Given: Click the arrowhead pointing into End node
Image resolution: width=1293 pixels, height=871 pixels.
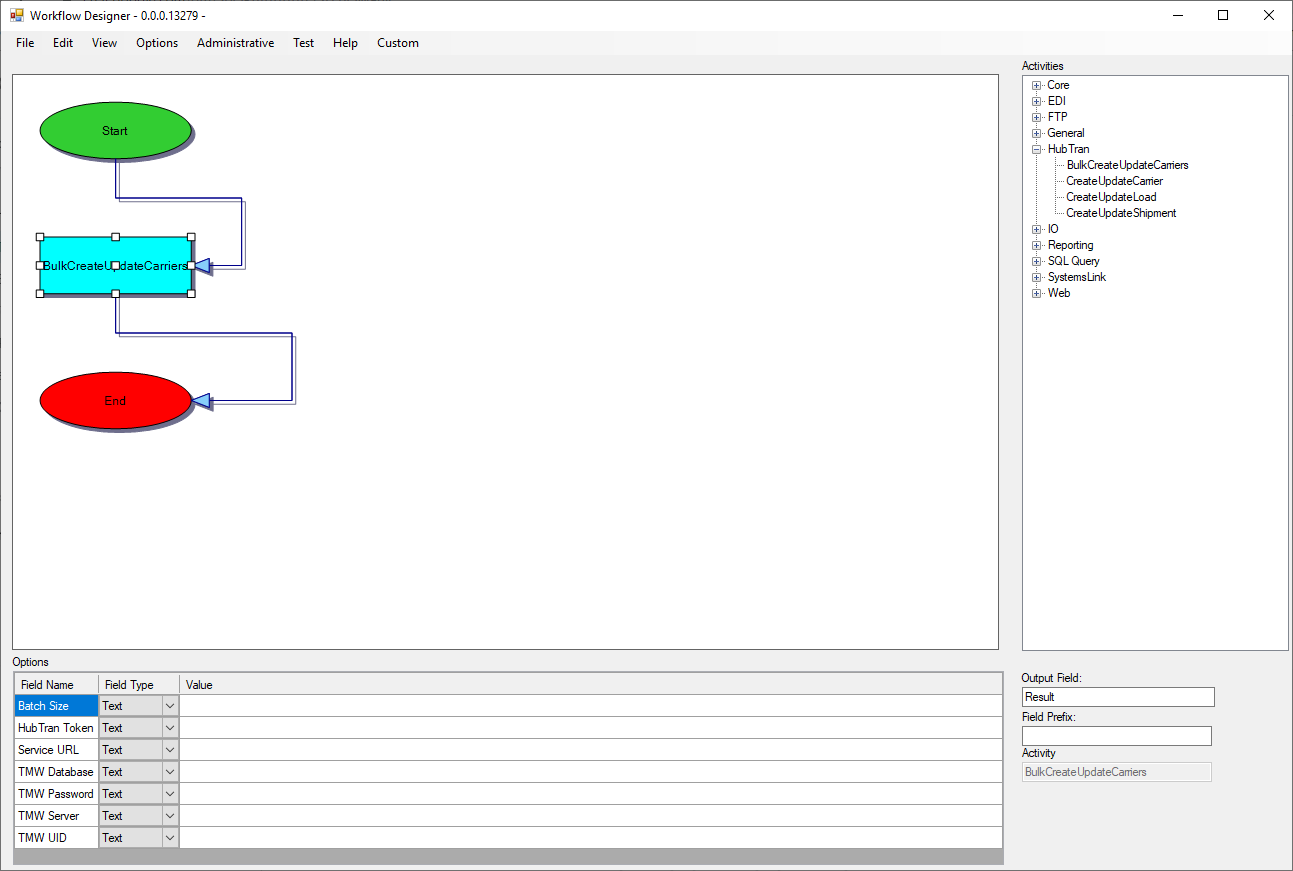Looking at the screenshot, I should 201,401.
